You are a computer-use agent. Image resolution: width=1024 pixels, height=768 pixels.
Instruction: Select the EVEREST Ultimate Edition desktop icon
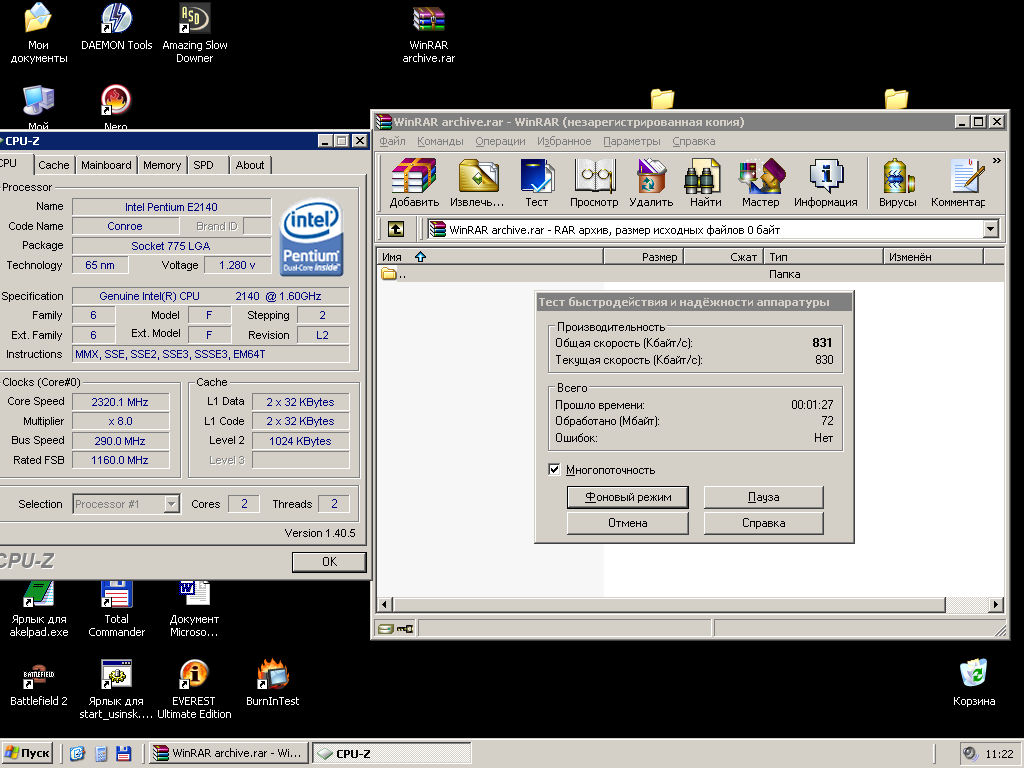tap(194, 690)
